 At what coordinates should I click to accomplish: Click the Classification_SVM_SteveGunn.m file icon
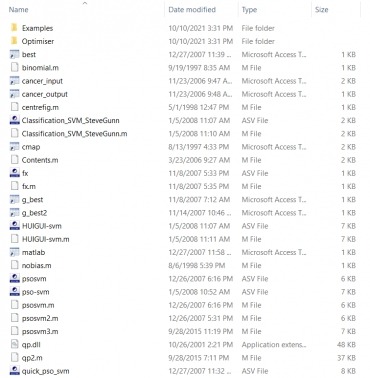click(x=14, y=133)
